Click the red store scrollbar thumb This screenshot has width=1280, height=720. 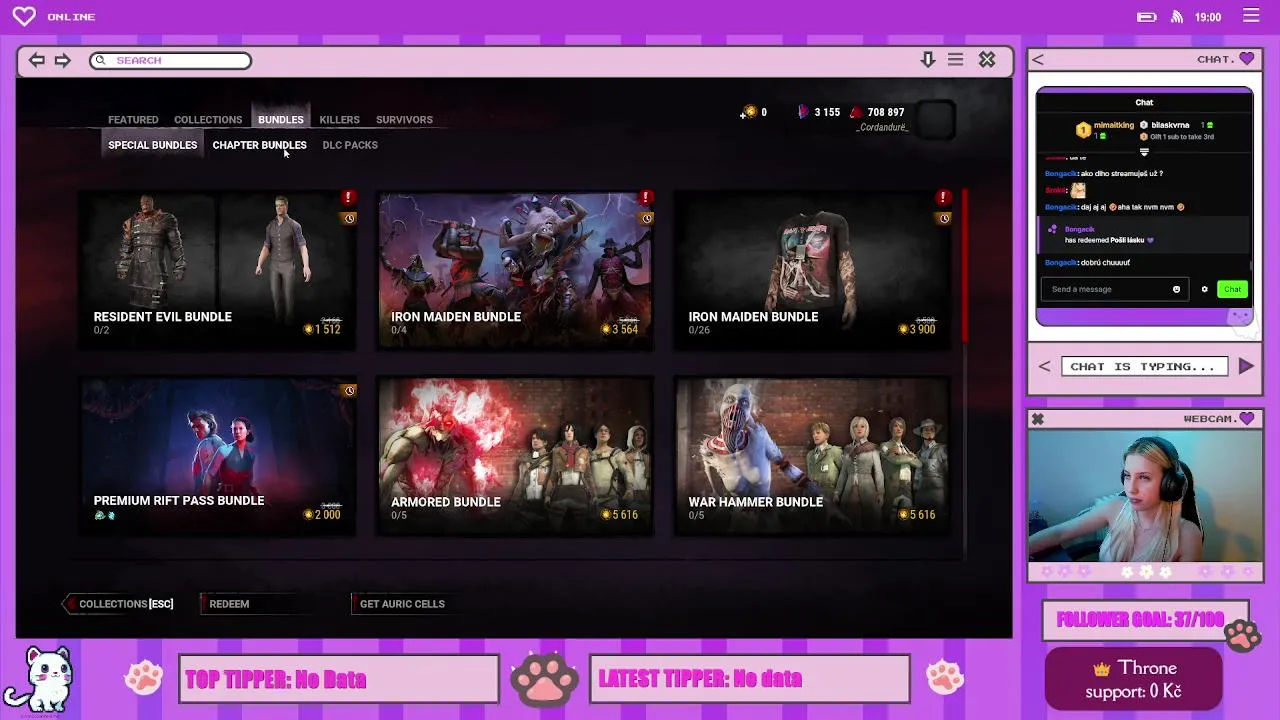[x=965, y=265]
